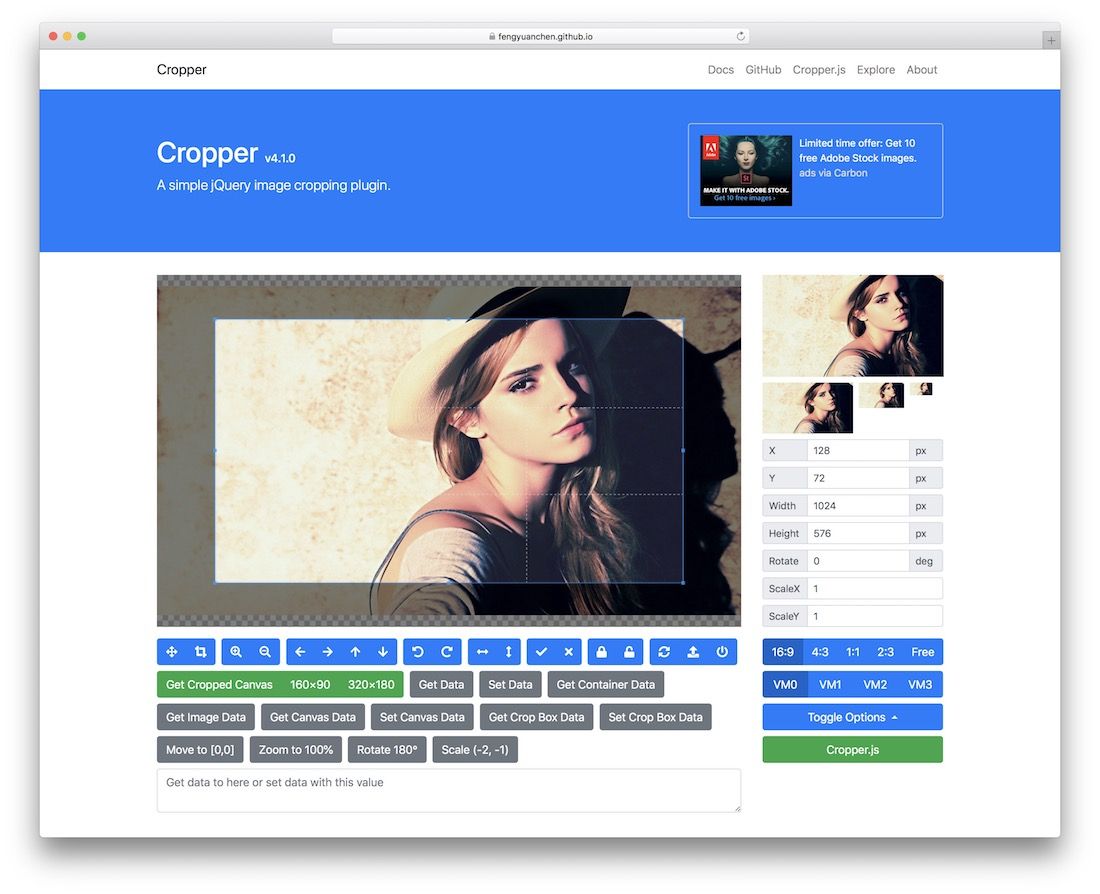Click Rotate 180° button

(387, 749)
